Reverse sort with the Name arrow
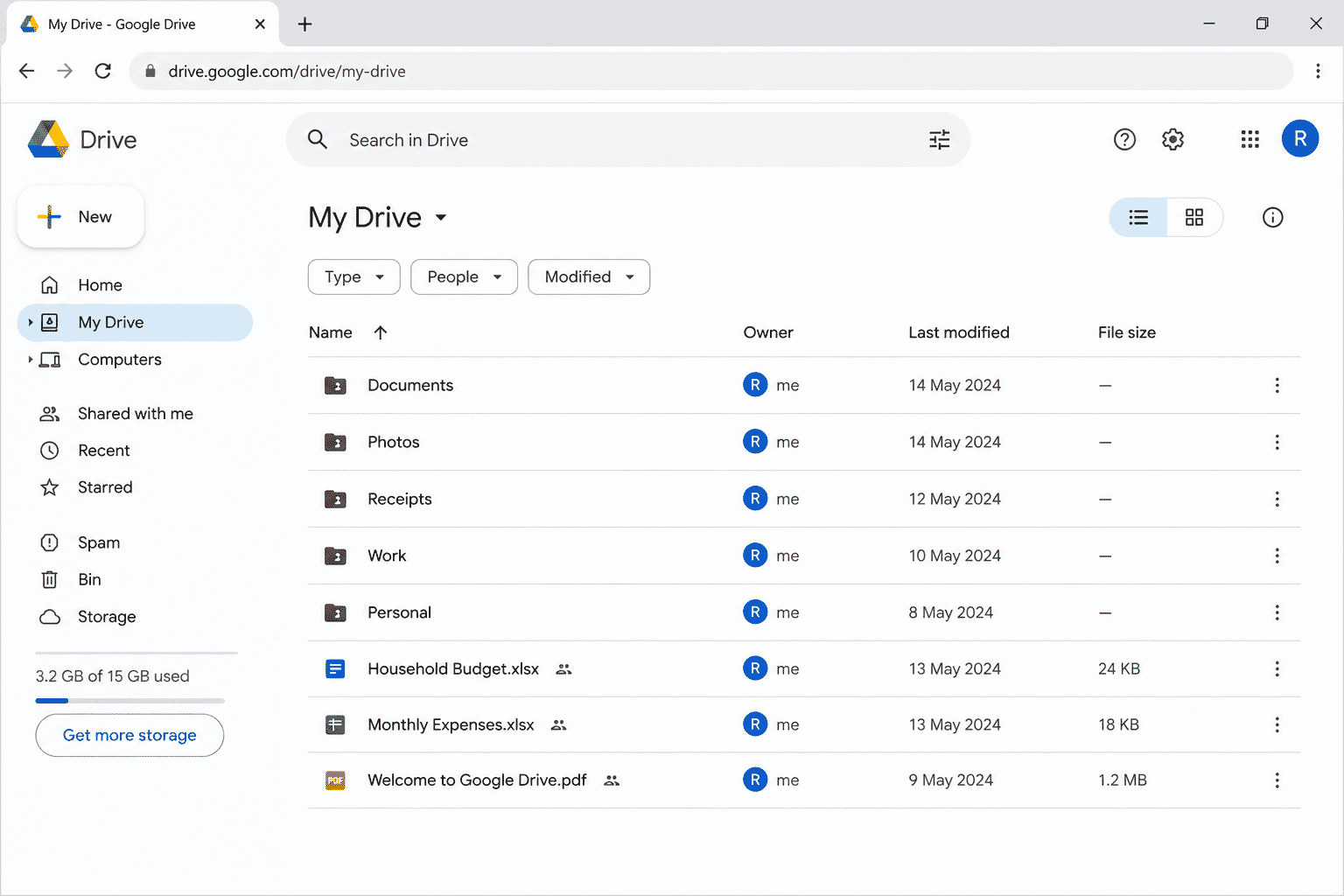Viewport: 1344px width, 896px height. point(380,332)
